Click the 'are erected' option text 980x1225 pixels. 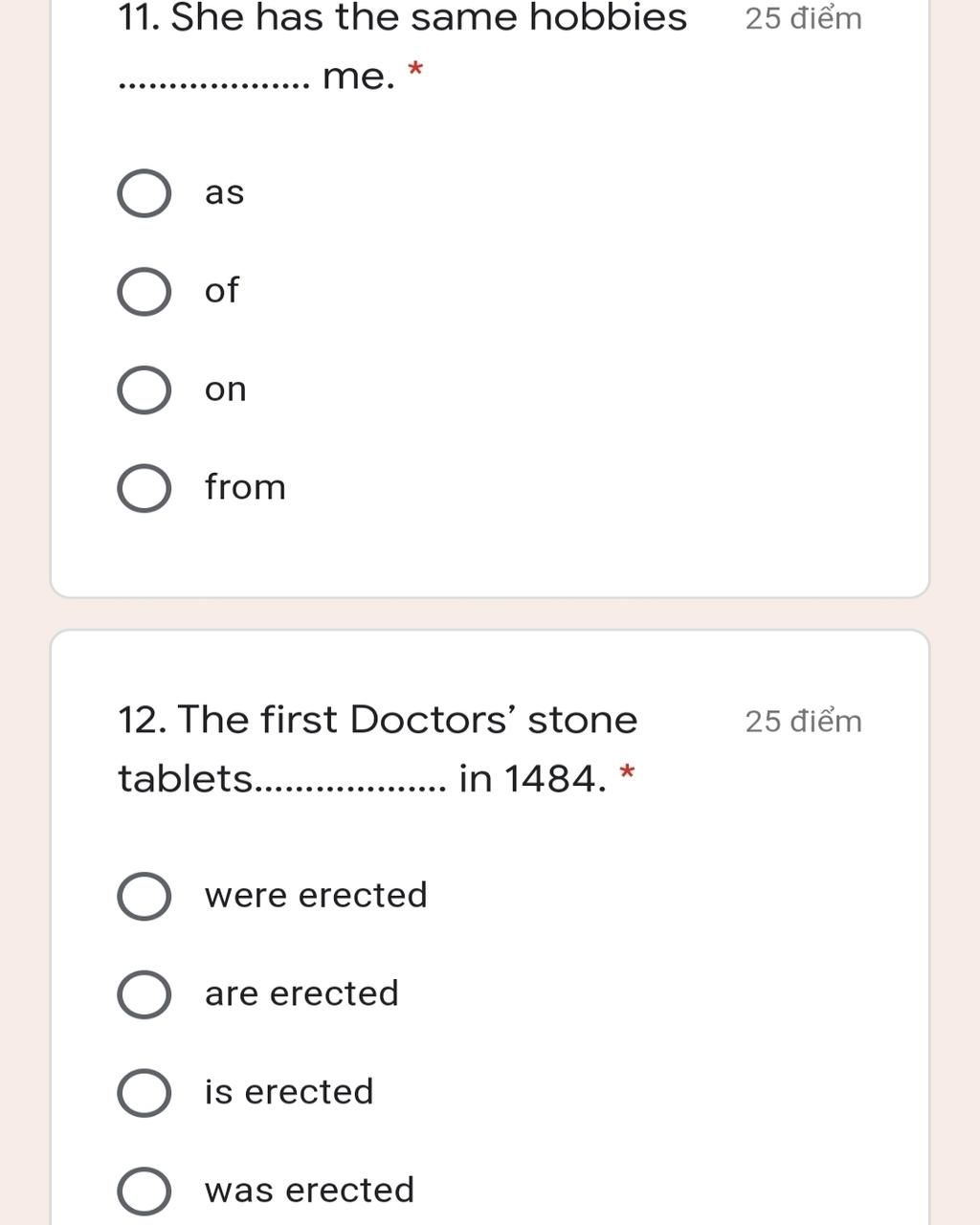(x=301, y=993)
